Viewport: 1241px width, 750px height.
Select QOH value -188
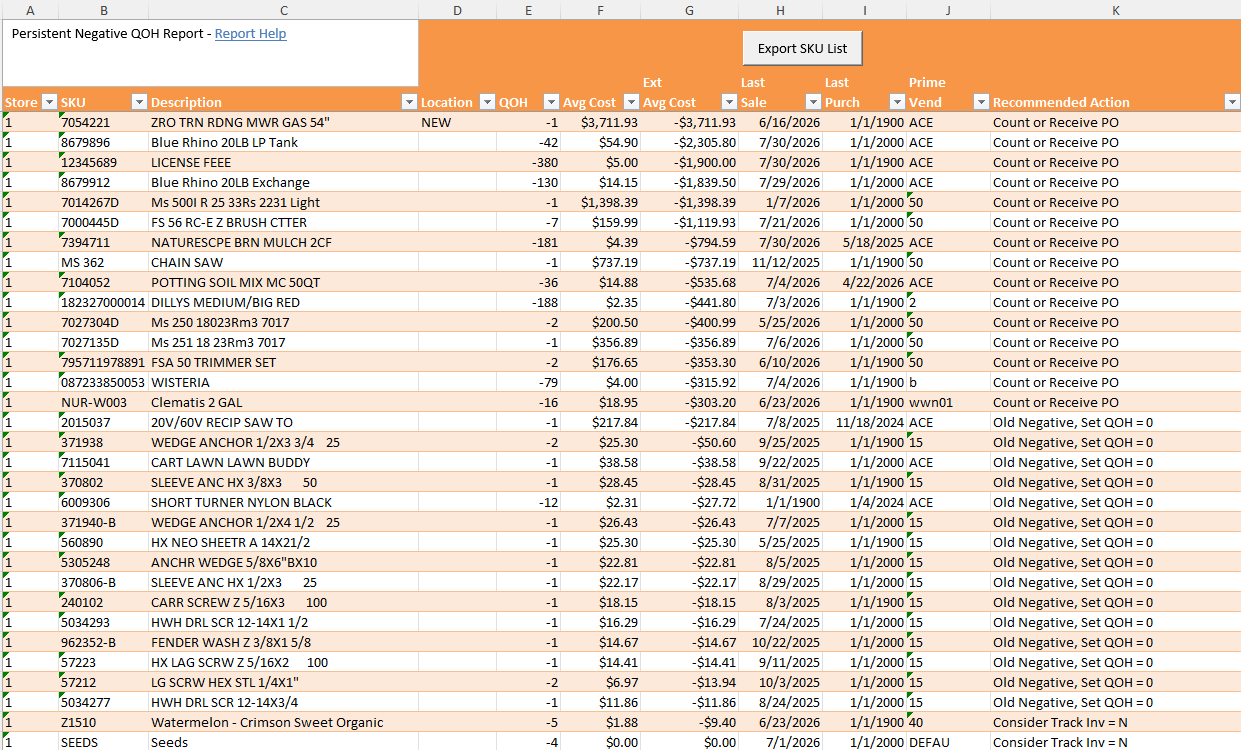pyautogui.click(x=528, y=302)
